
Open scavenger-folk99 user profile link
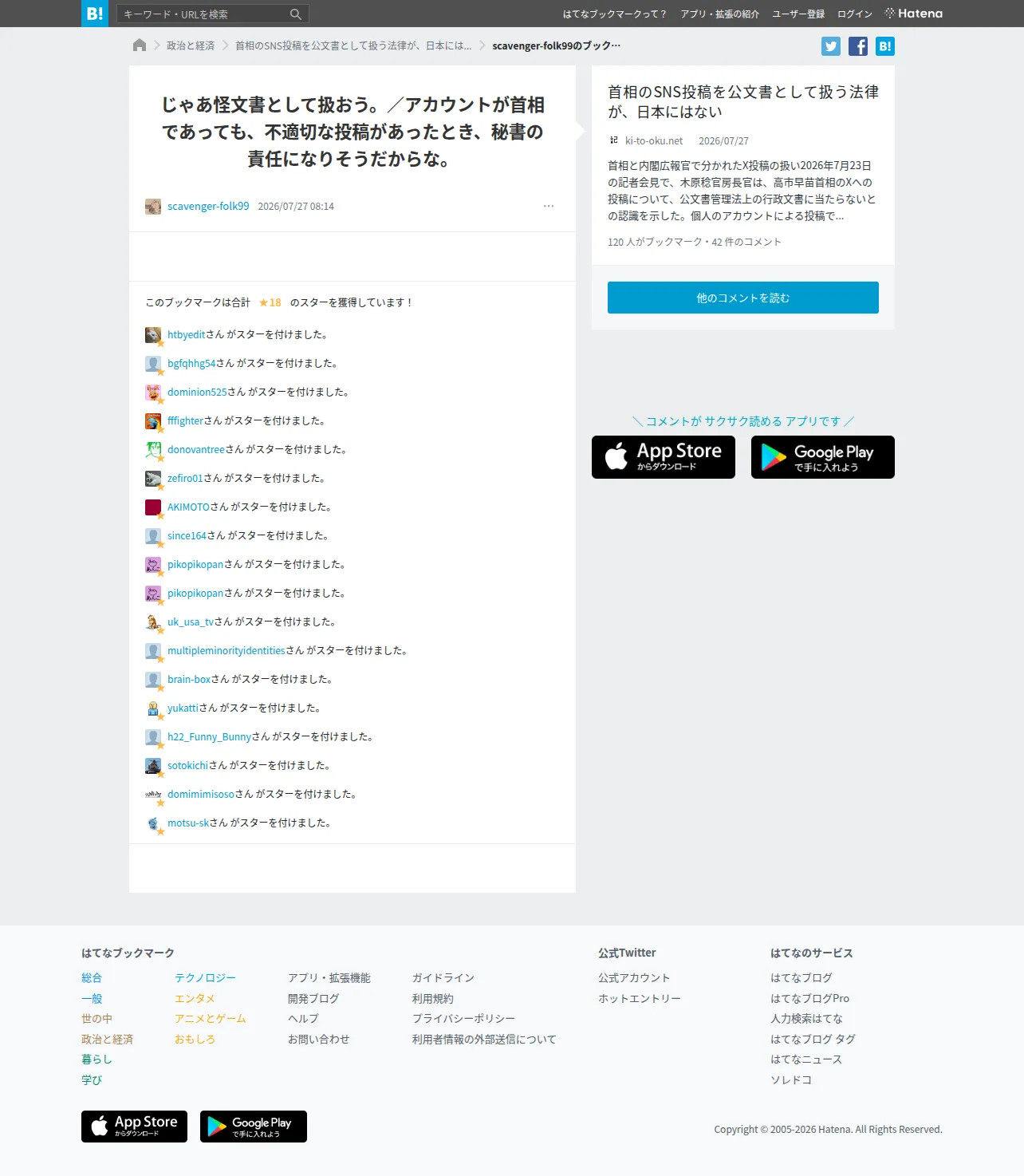[208, 206]
